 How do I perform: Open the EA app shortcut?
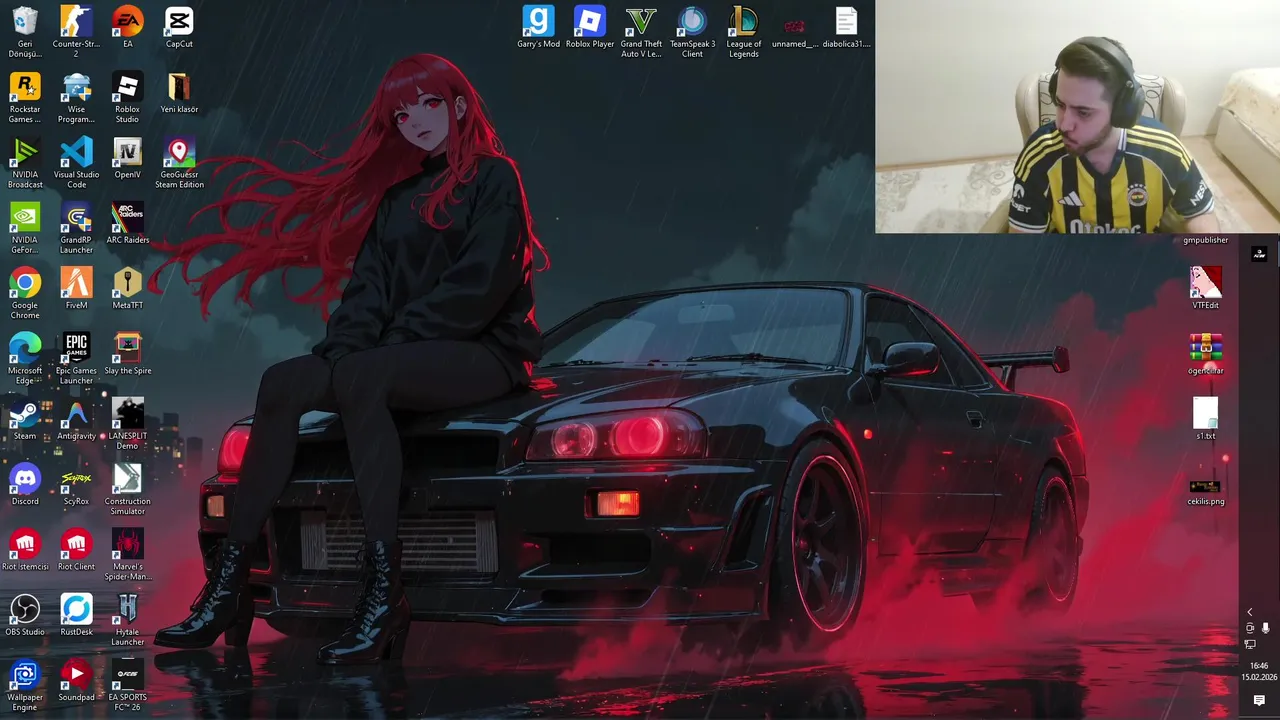(x=128, y=27)
